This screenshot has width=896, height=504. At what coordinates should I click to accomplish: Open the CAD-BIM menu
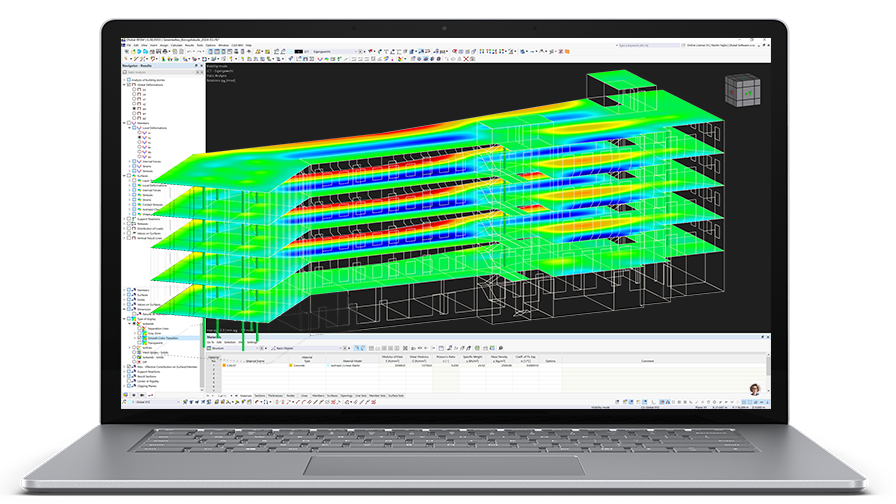237,45
